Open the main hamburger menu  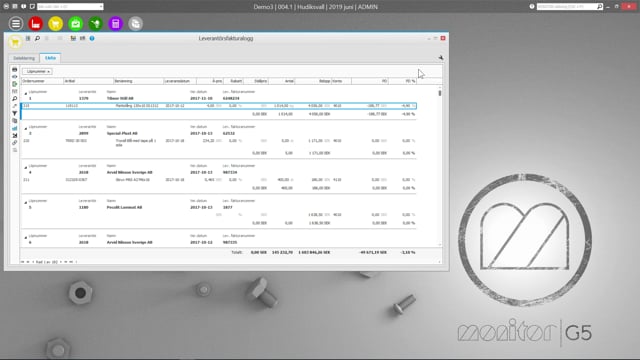click(x=16, y=24)
